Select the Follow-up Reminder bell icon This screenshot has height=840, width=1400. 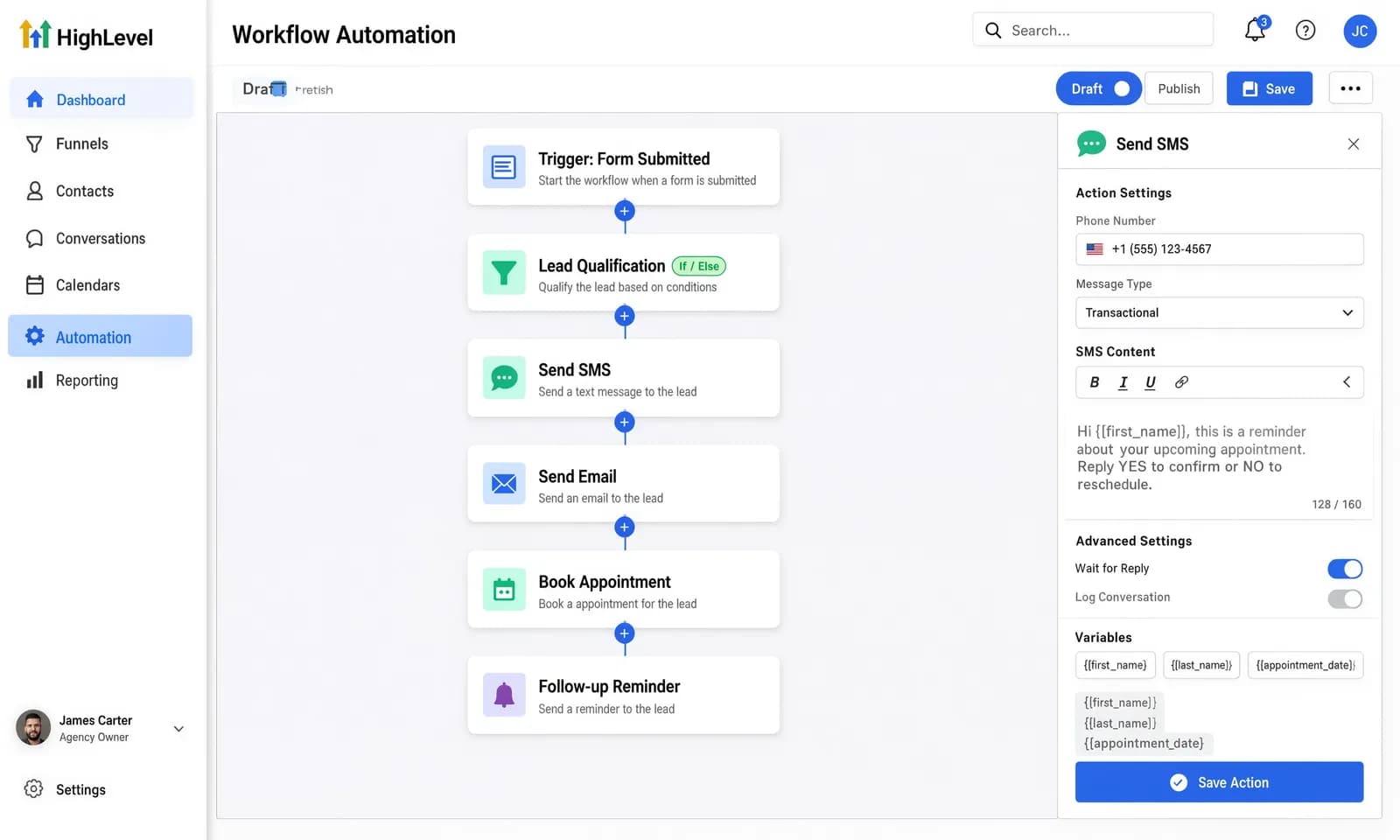tap(504, 695)
